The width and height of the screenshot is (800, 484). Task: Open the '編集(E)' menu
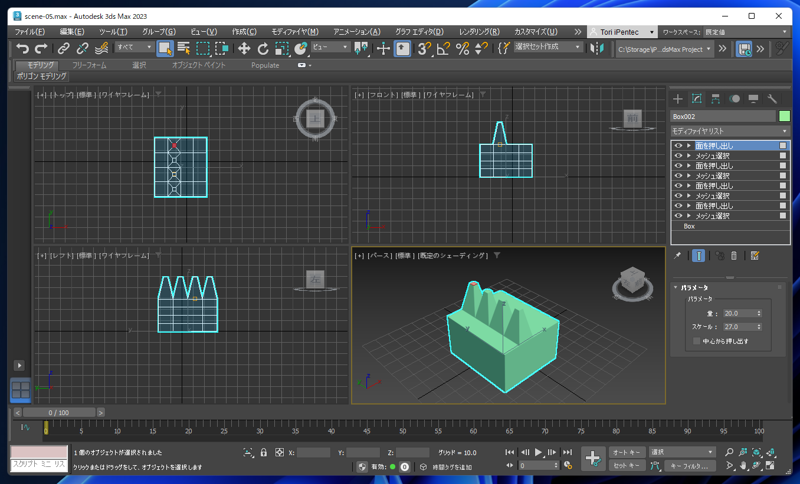click(x=72, y=32)
